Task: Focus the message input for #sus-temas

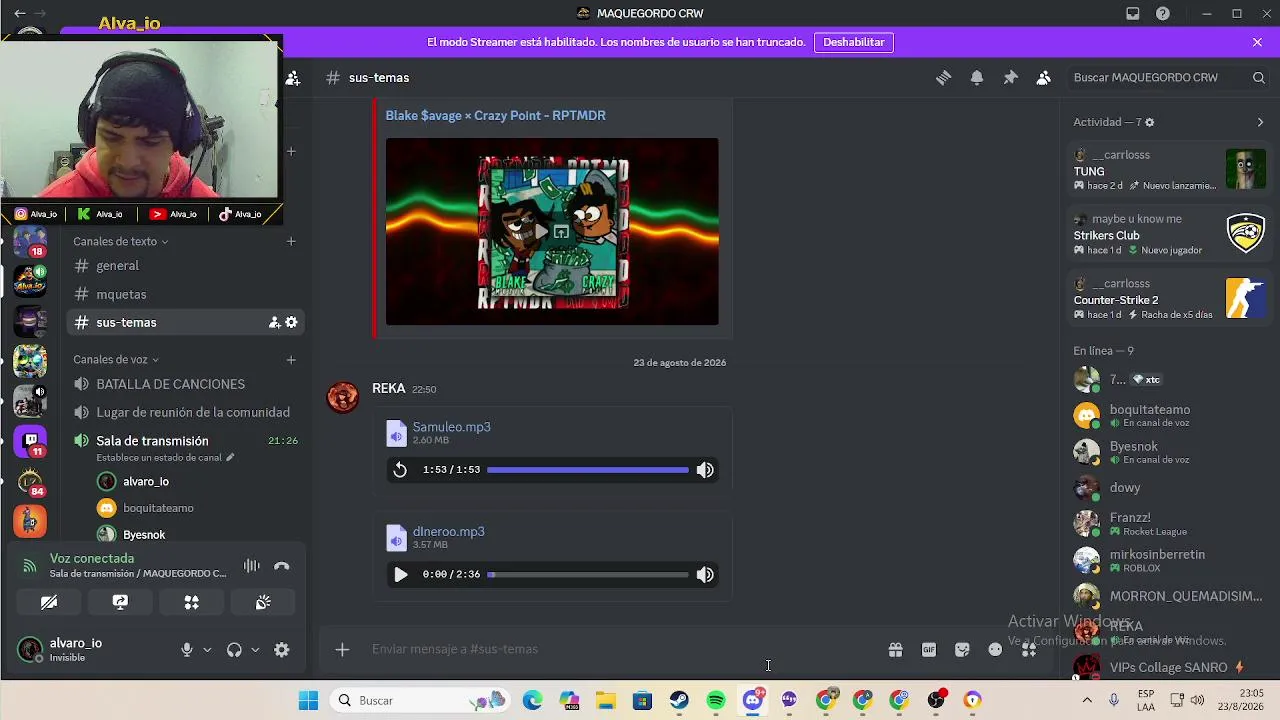Action: tap(620, 650)
